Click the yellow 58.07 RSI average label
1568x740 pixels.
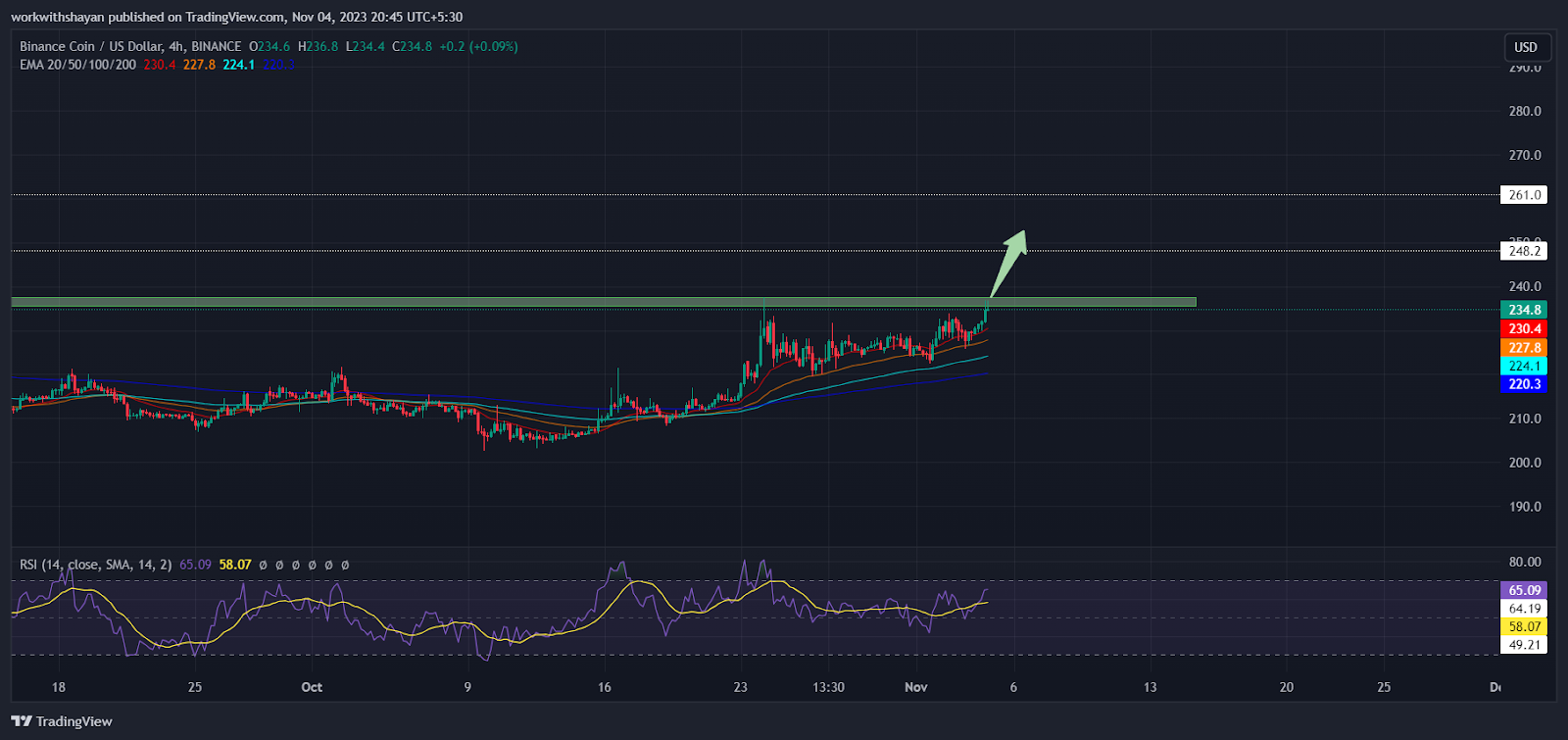pos(1524,626)
